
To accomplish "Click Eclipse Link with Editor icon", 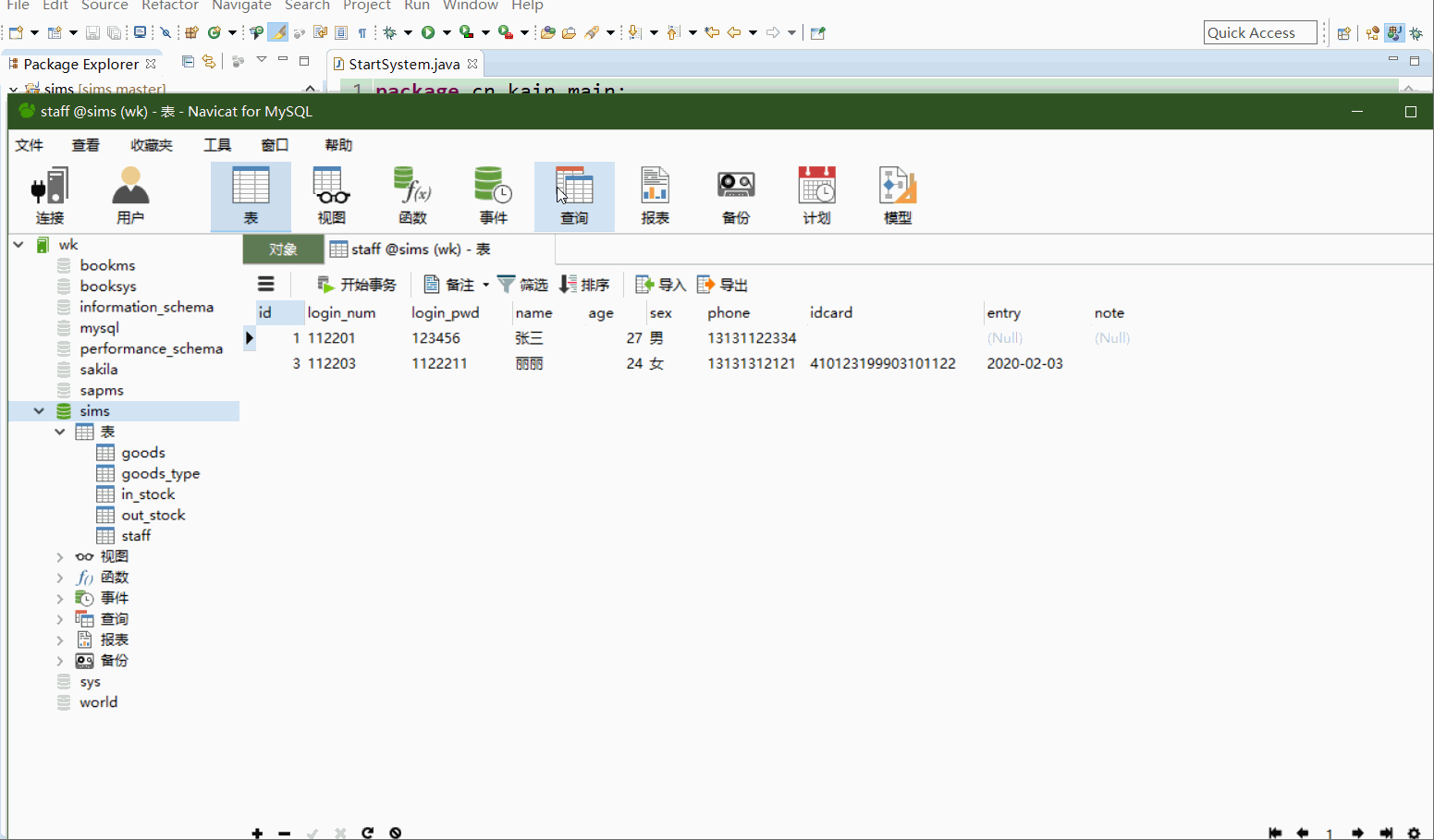I will pyautogui.click(x=209, y=62).
